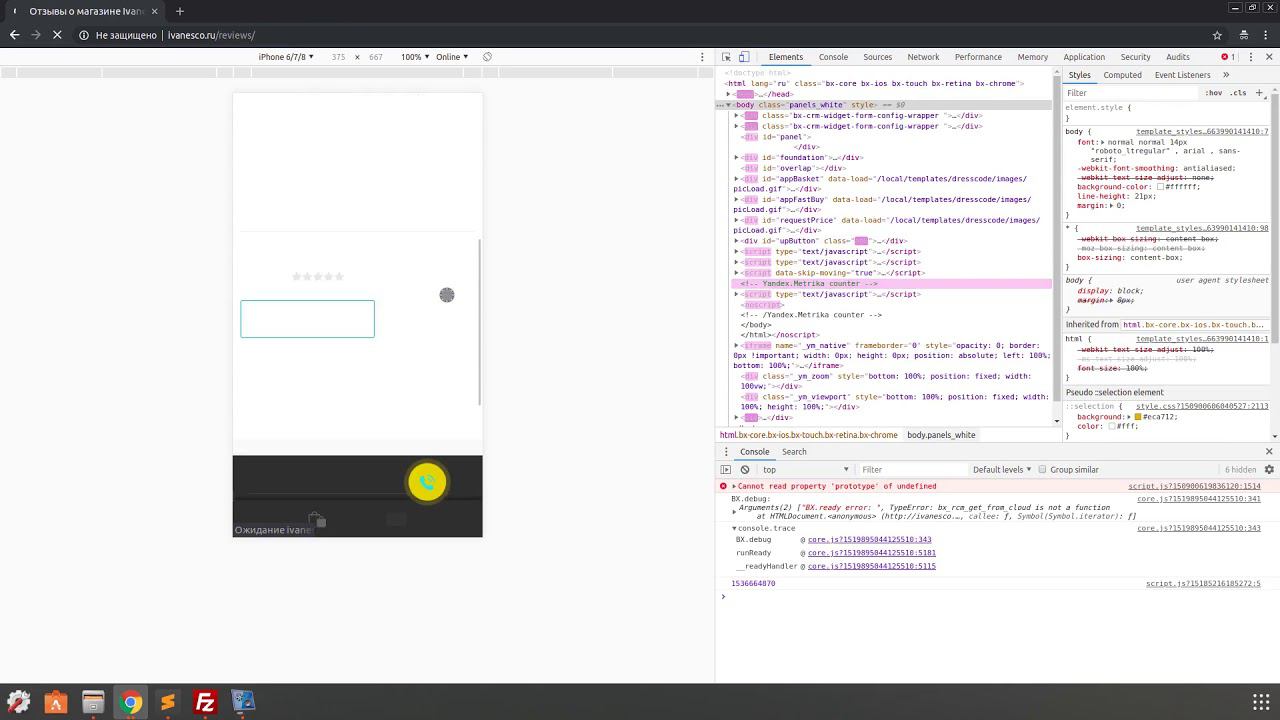
Task: Enable the Group similar checkbox
Action: [x=1042, y=469]
